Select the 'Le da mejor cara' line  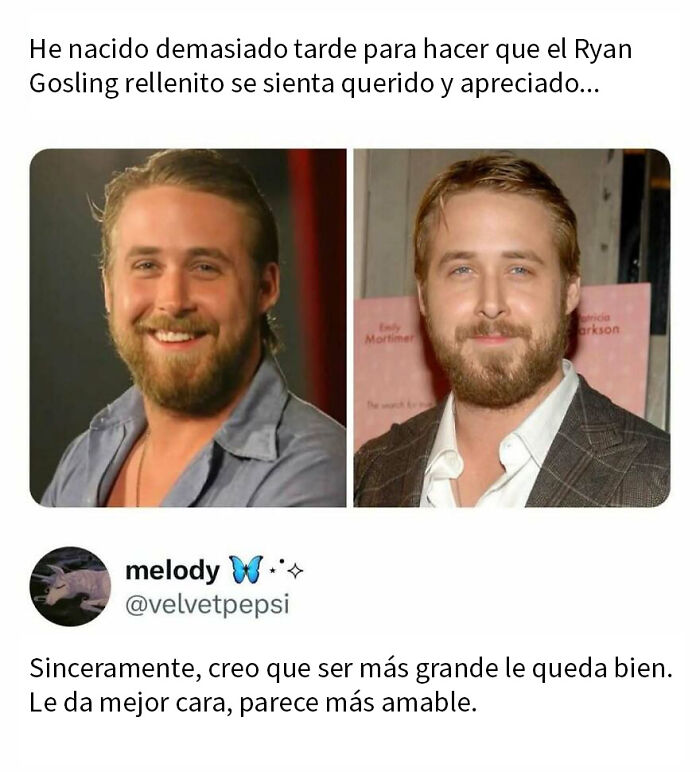click(x=254, y=703)
